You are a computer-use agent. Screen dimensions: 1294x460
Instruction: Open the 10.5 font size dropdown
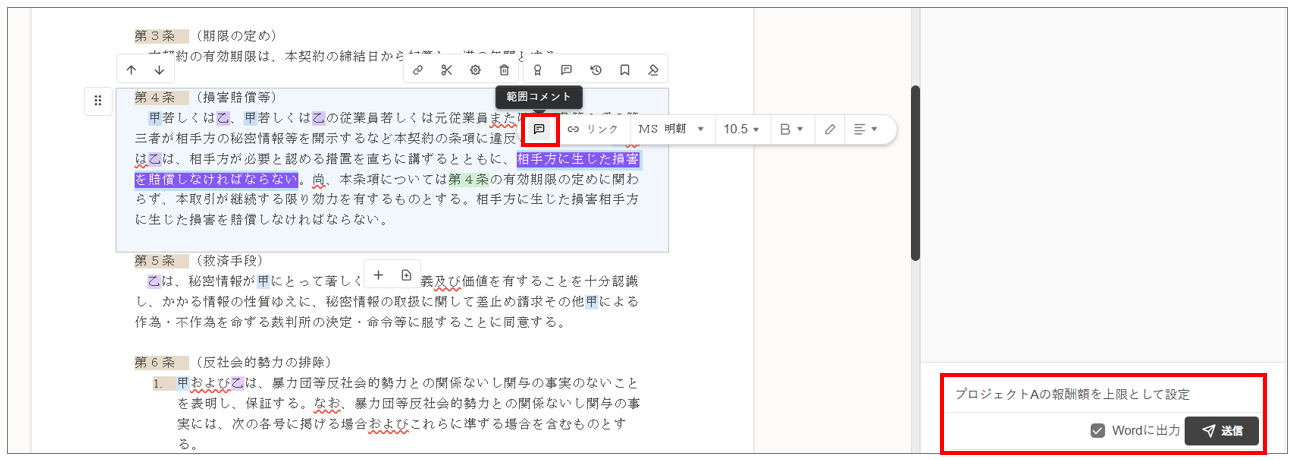click(741, 129)
